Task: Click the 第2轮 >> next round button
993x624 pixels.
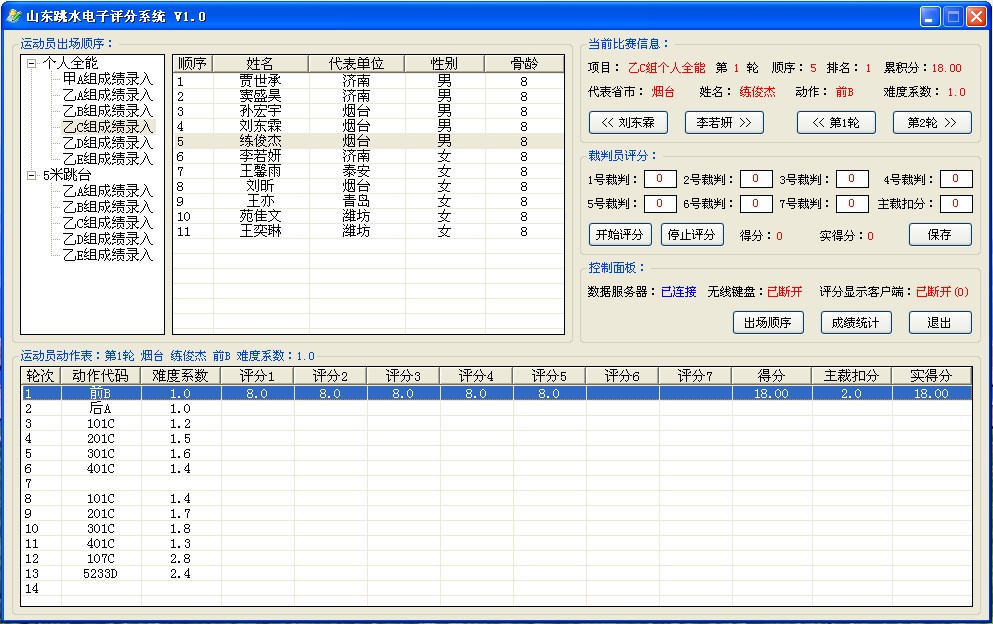Action: coord(932,122)
